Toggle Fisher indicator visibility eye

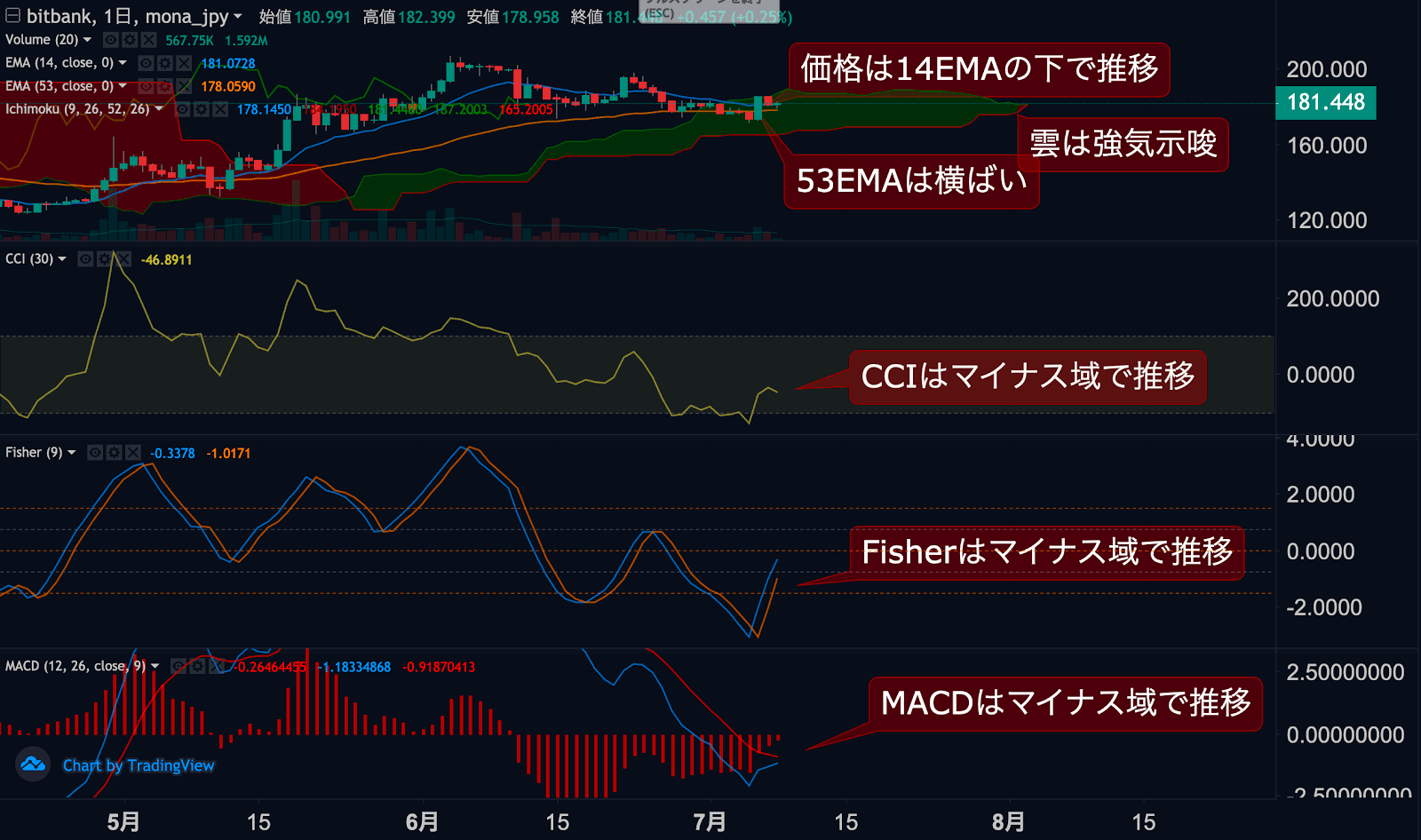95,453
